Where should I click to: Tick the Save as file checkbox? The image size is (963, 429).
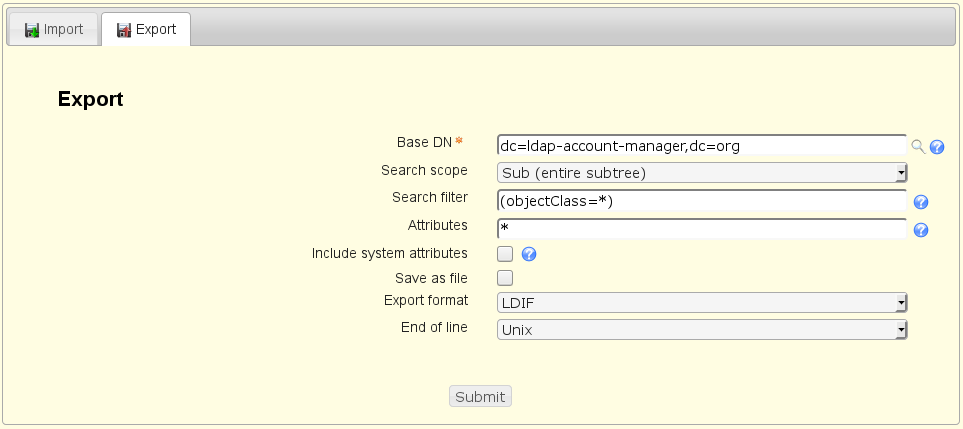(505, 278)
